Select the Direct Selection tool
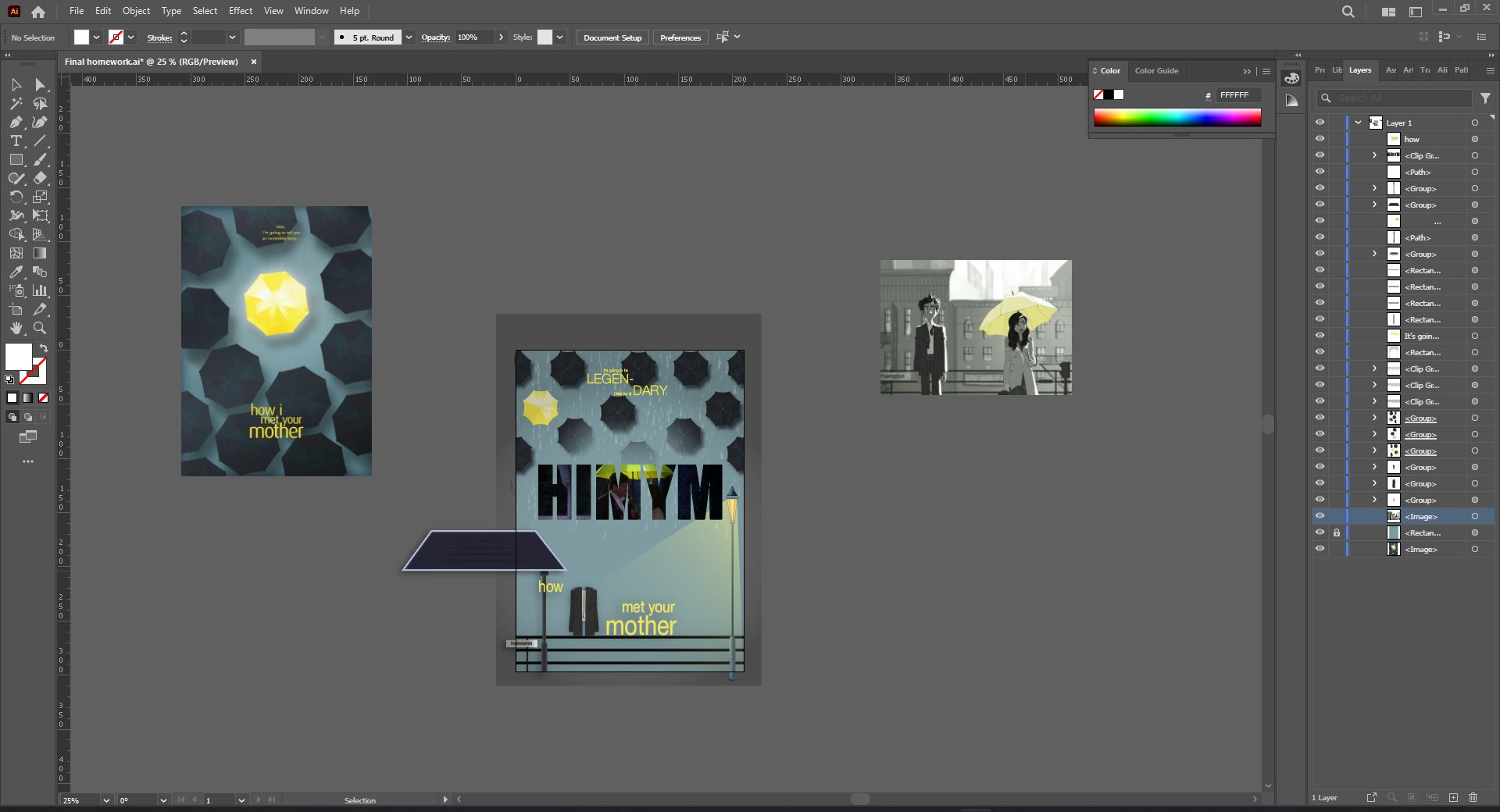The width and height of the screenshot is (1500, 812). (40, 84)
